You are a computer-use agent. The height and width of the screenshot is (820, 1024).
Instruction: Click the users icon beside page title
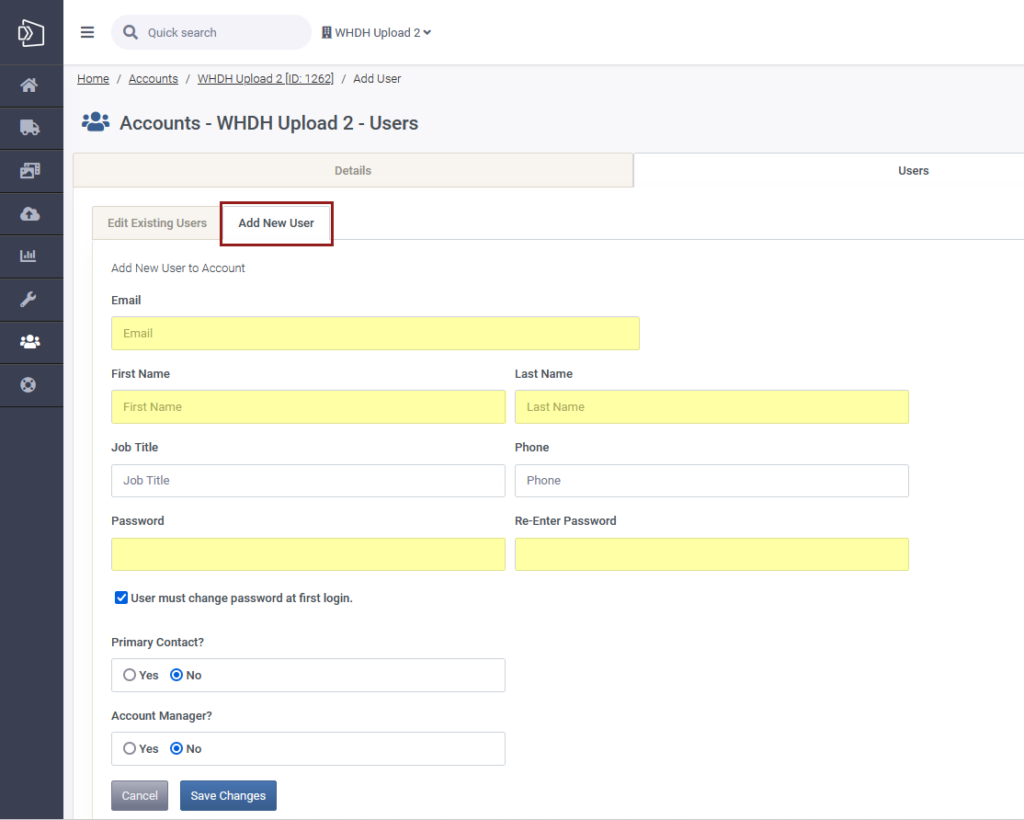95,122
